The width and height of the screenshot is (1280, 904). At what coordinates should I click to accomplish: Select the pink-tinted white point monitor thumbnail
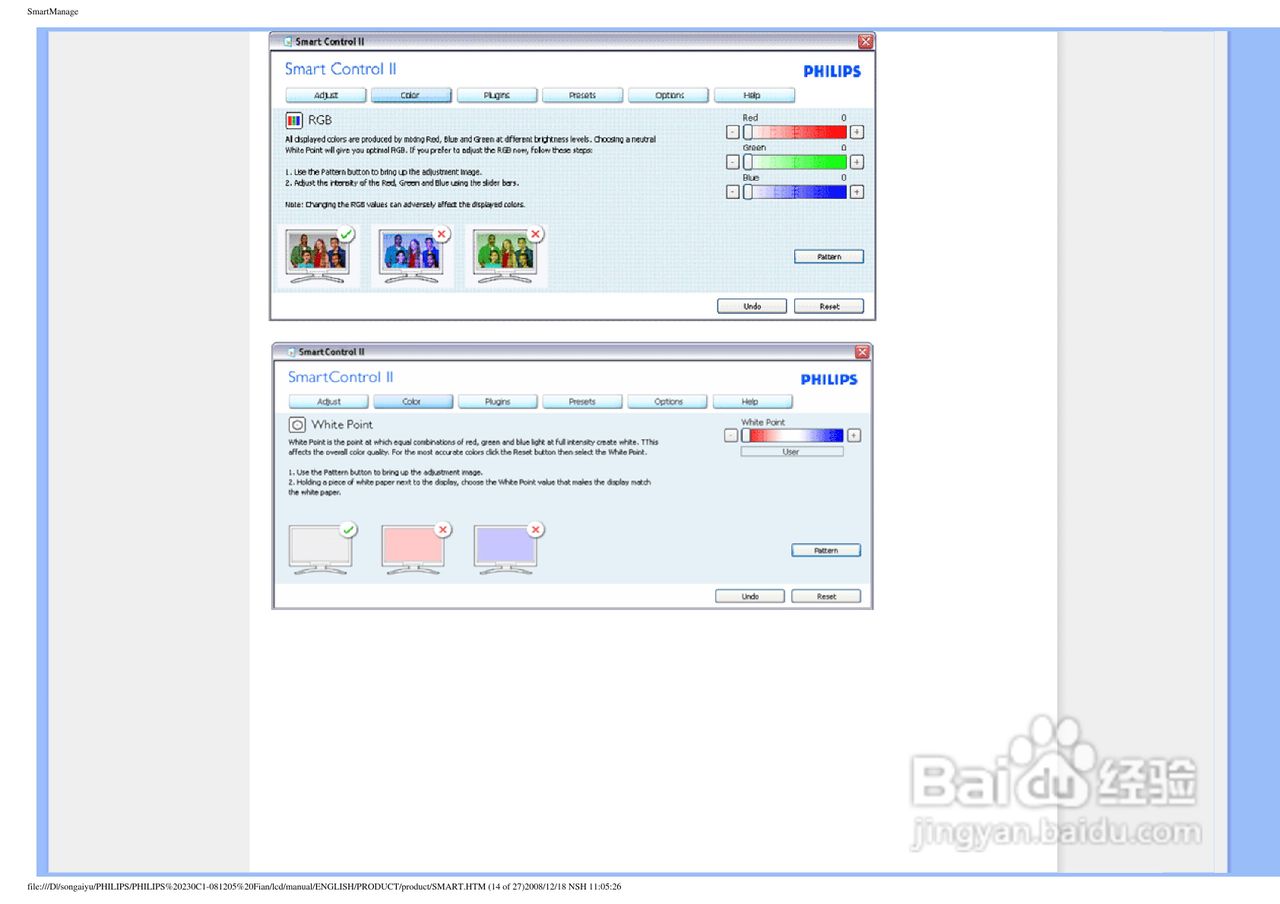coord(415,549)
